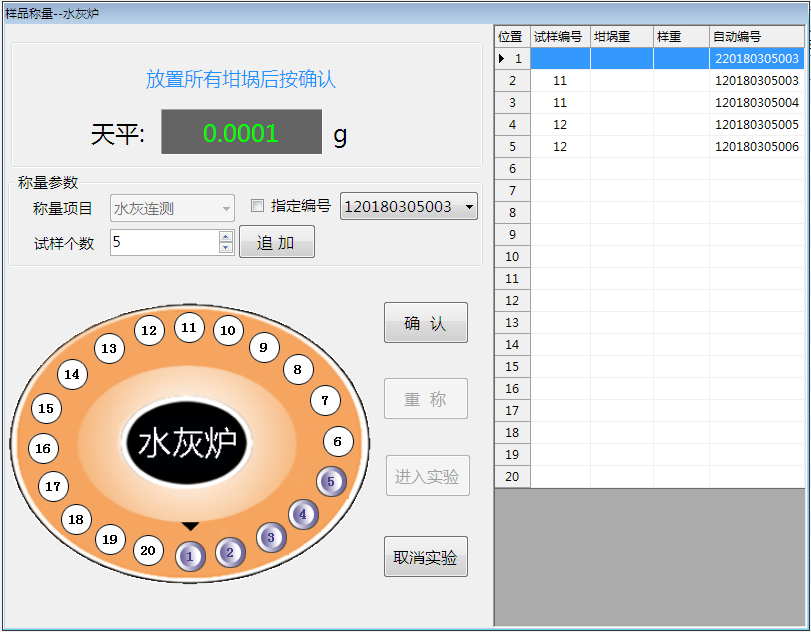Select carousel slot number 20
The width and height of the screenshot is (811, 632).
coord(148,550)
